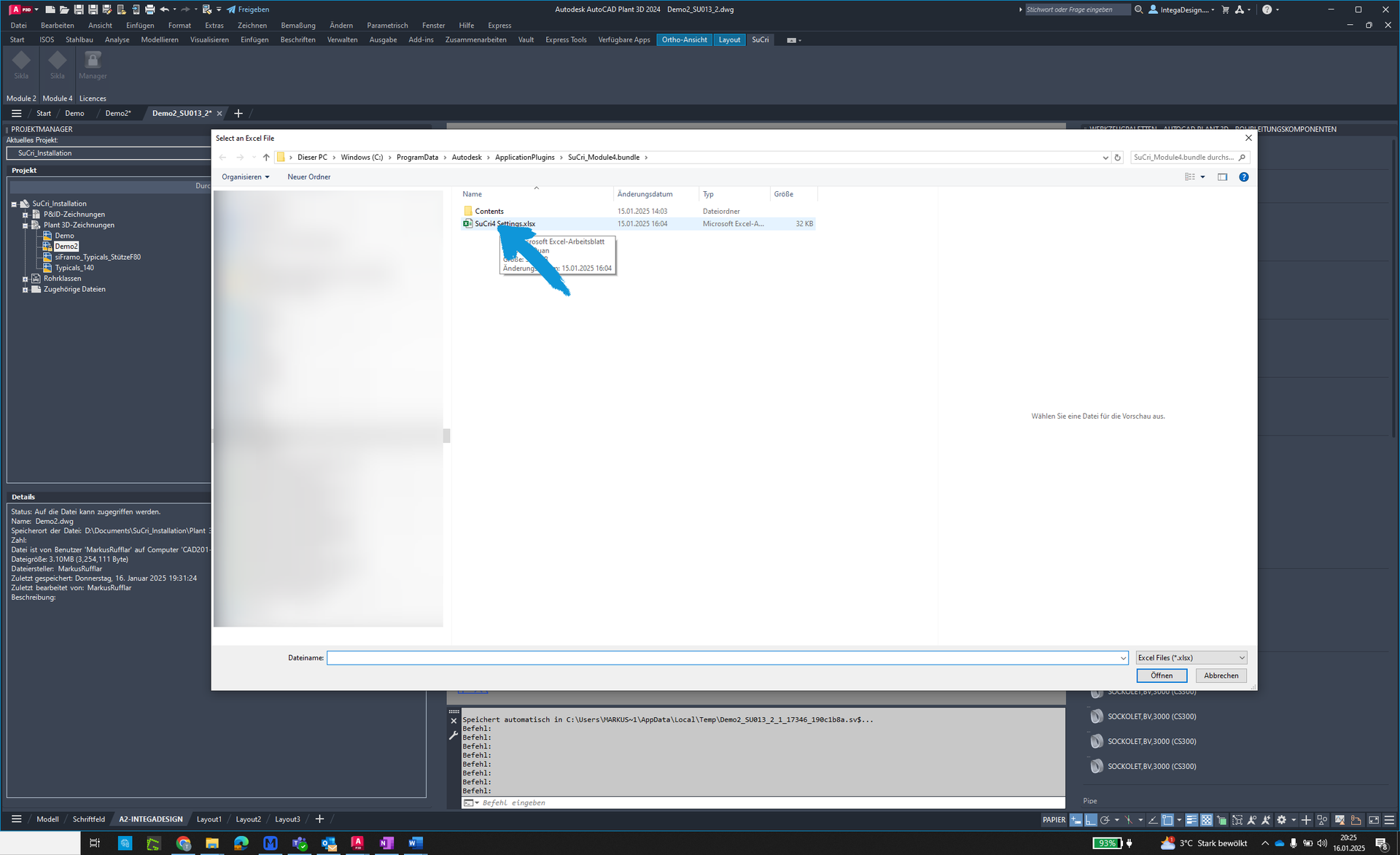Screen dimensions: 1400x855
Task: Open the drawing tabs hamburger menu
Action: point(16,113)
